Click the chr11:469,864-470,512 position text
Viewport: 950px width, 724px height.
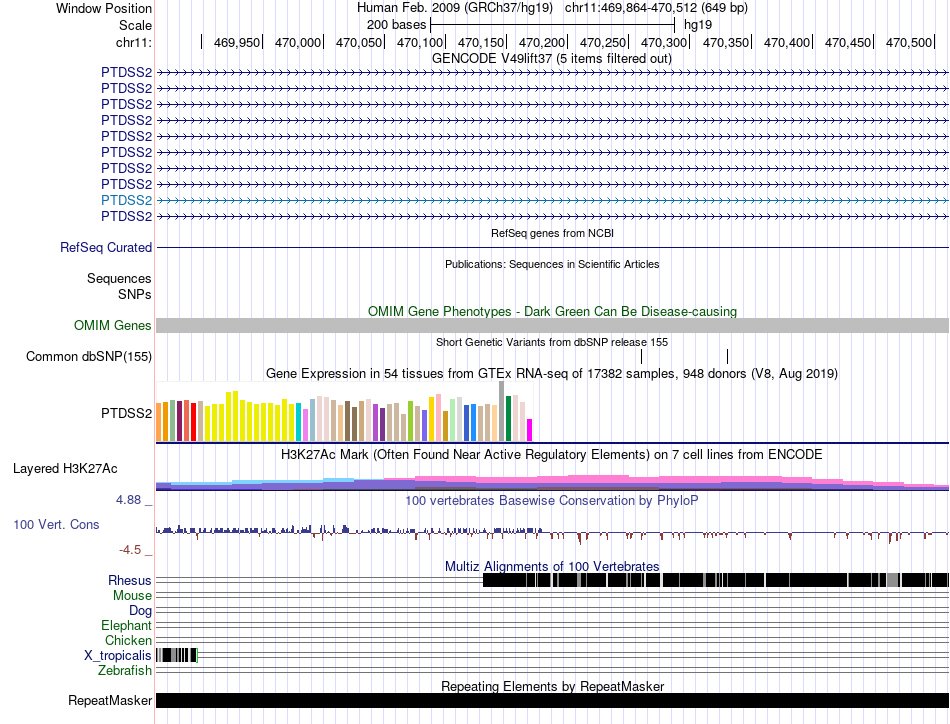656,8
